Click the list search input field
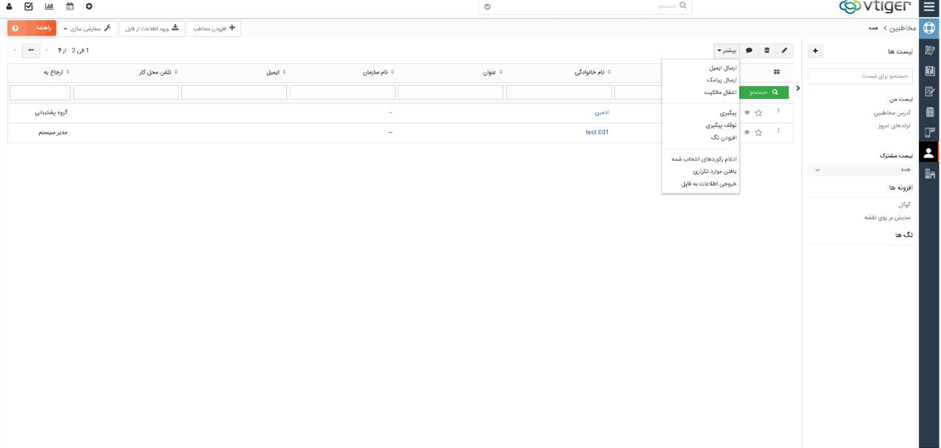The image size is (941, 448). (x=860, y=76)
